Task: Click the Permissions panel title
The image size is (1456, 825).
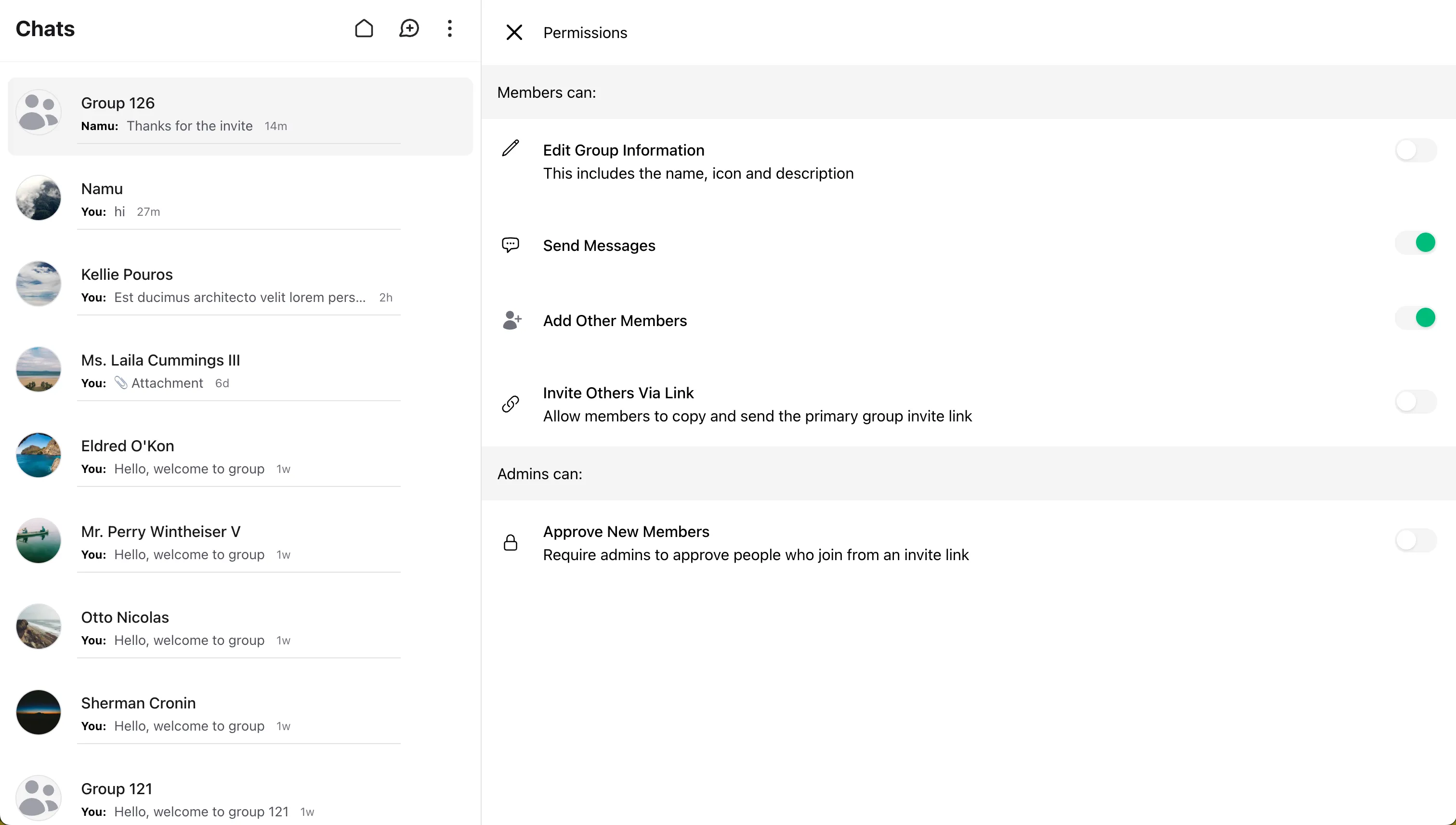Action: [585, 33]
